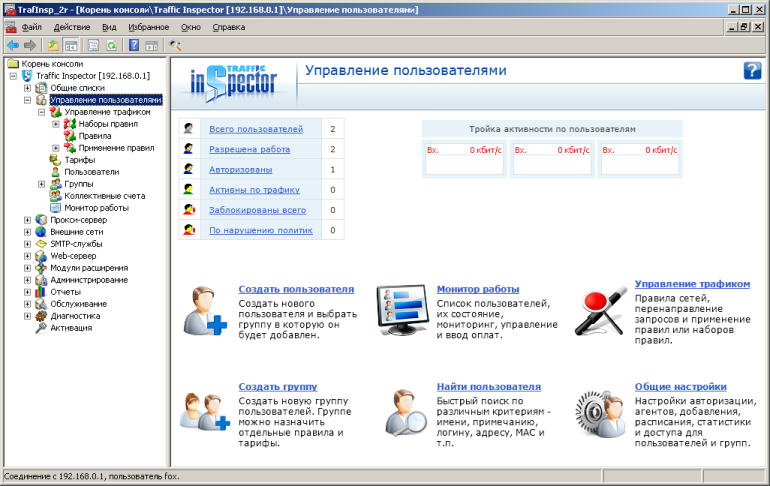The height and width of the screenshot is (486, 770).
Task: Open Монитор работы link
Action: 478,289
